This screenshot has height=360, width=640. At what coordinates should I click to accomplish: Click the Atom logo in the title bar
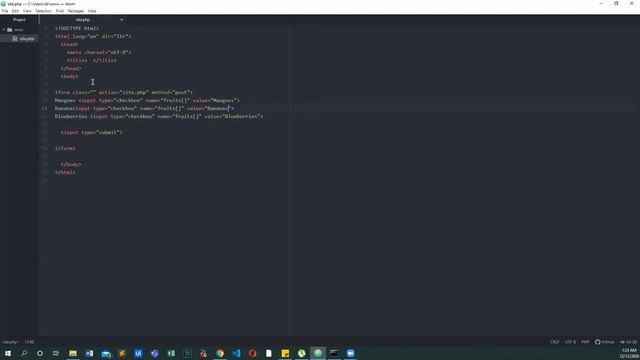click(3, 4)
